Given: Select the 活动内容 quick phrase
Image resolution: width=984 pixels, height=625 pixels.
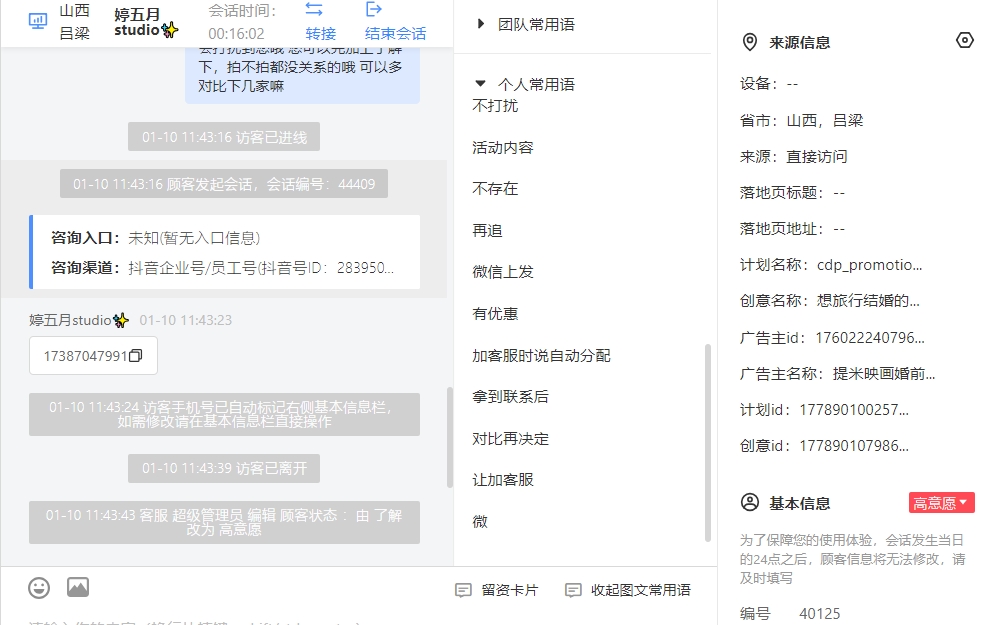Looking at the screenshot, I should pos(503,147).
